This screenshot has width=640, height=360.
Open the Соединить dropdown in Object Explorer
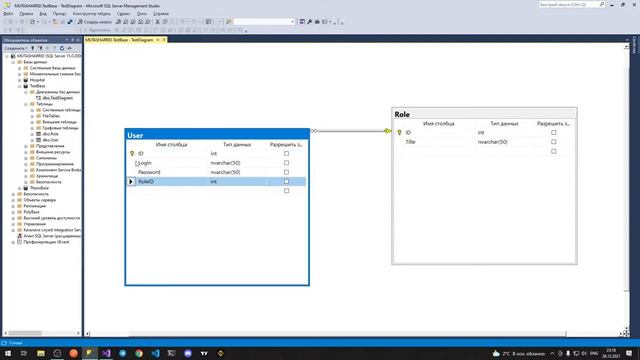(x=16, y=48)
